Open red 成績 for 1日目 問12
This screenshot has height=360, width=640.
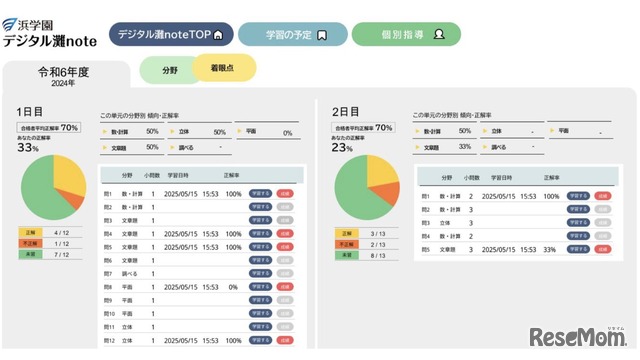[285, 340]
